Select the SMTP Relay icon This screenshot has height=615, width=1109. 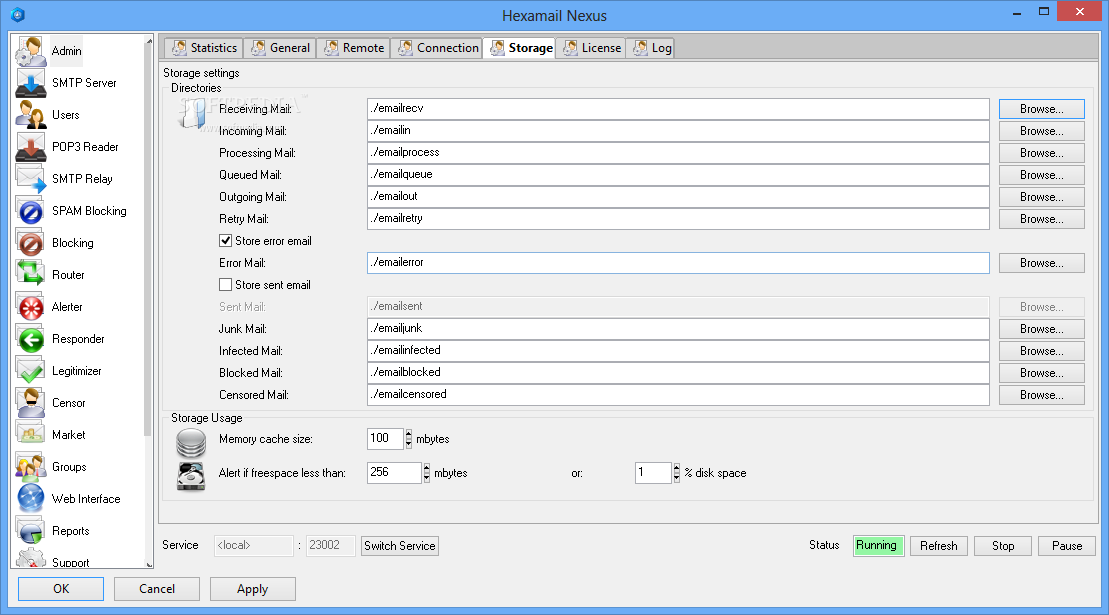coord(30,179)
